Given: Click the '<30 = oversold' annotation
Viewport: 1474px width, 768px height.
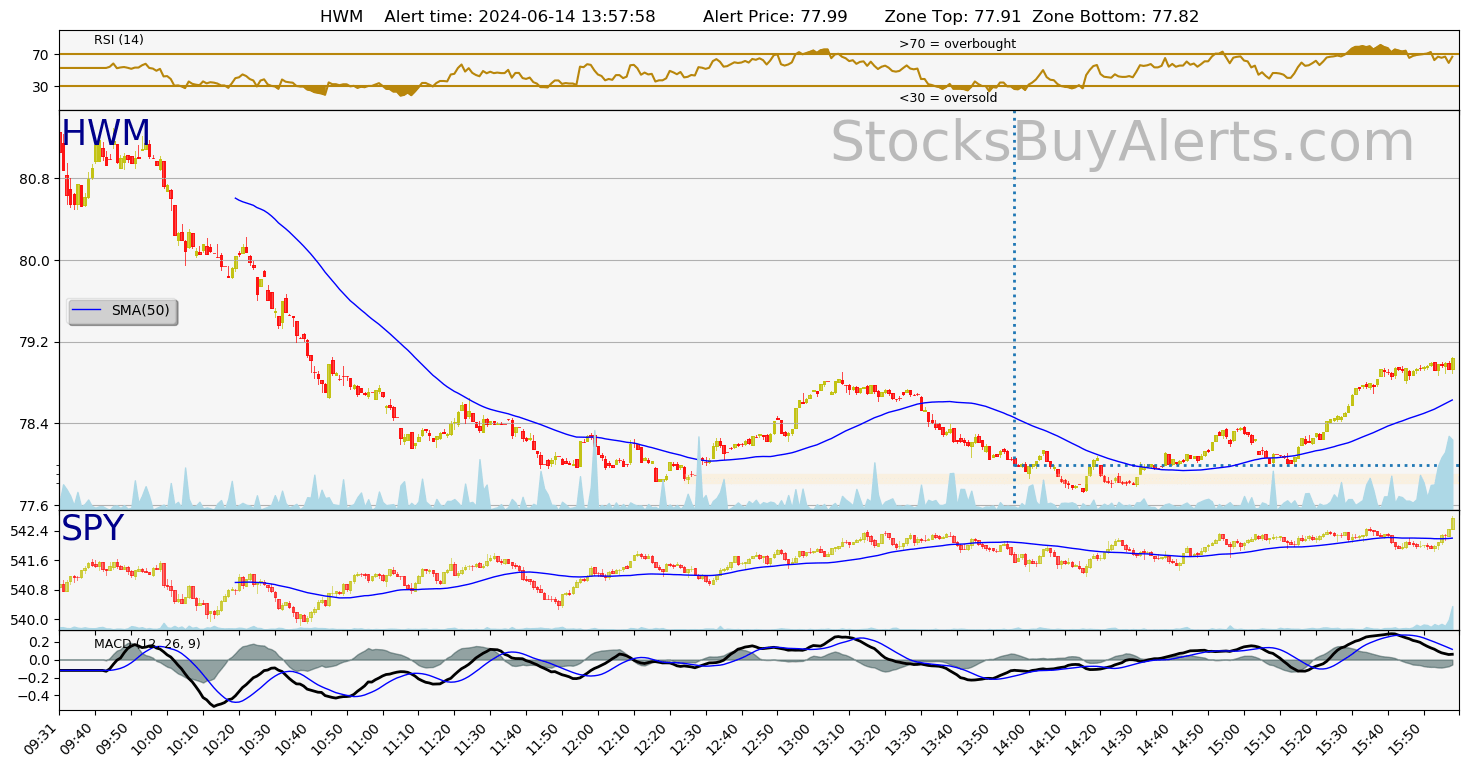Looking at the screenshot, I should click(948, 98).
